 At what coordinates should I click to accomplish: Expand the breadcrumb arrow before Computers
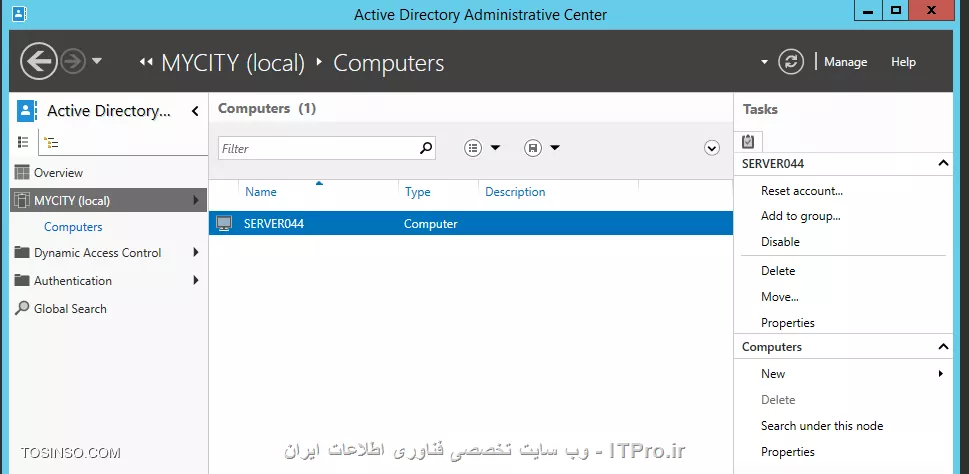(x=319, y=62)
